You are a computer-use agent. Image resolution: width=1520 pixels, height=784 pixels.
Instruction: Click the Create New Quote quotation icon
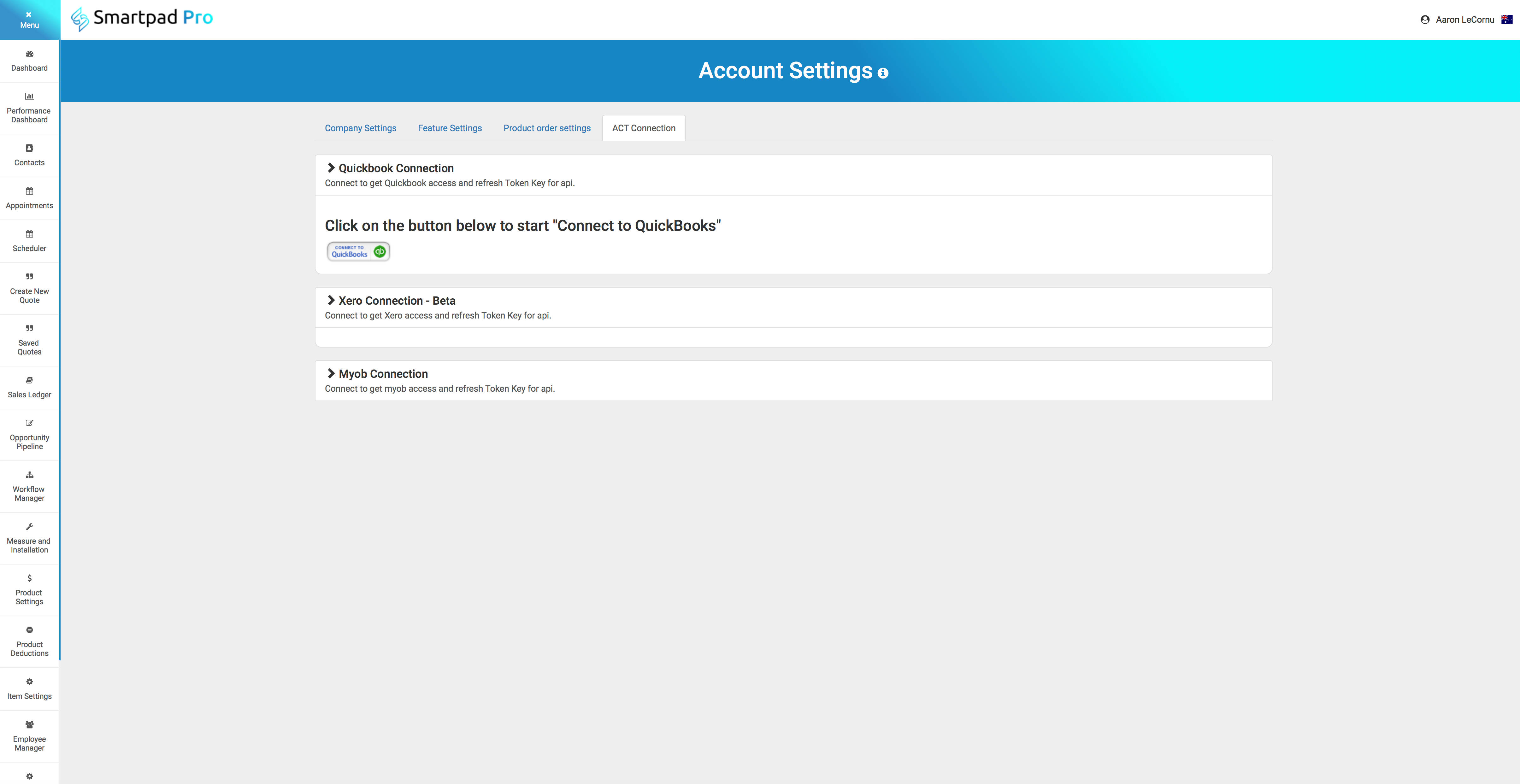pyautogui.click(x=30, y=277)
